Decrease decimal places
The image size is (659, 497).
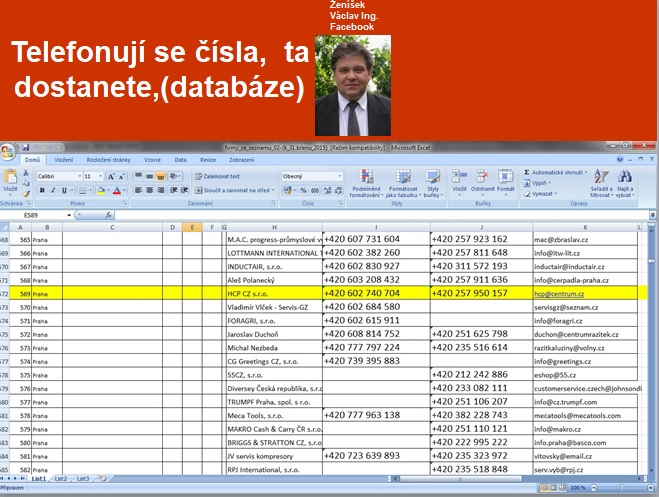[338, 191]
